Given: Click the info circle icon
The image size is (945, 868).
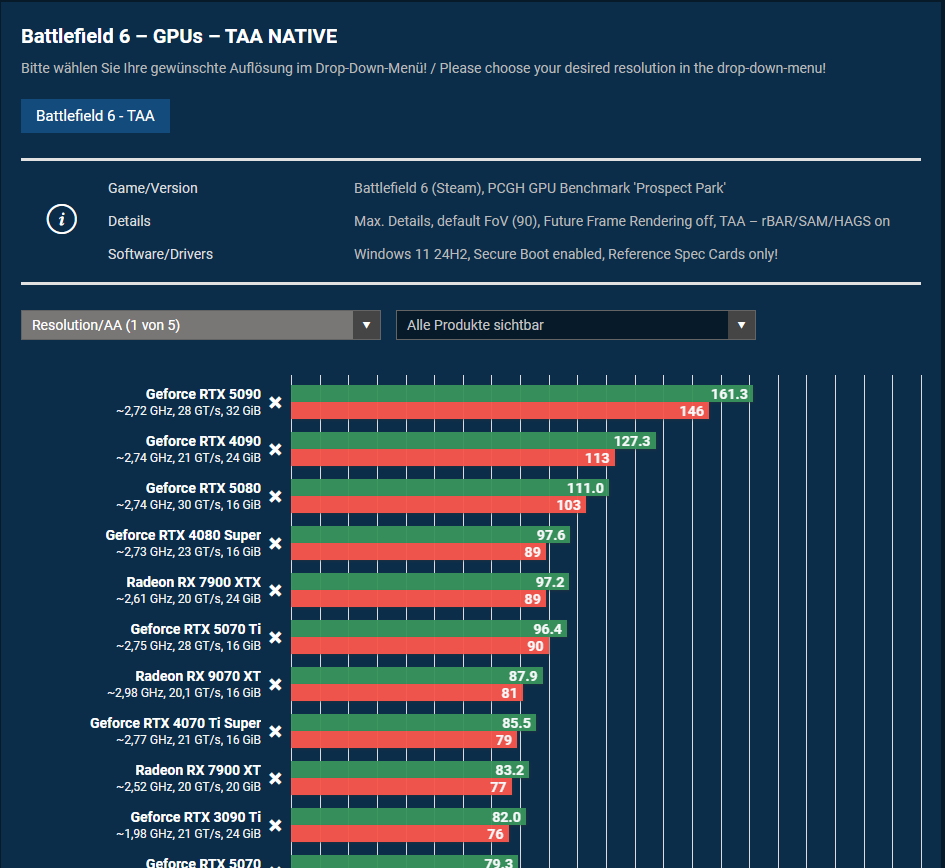Looking at the screenshot, I should click(61, 219).
